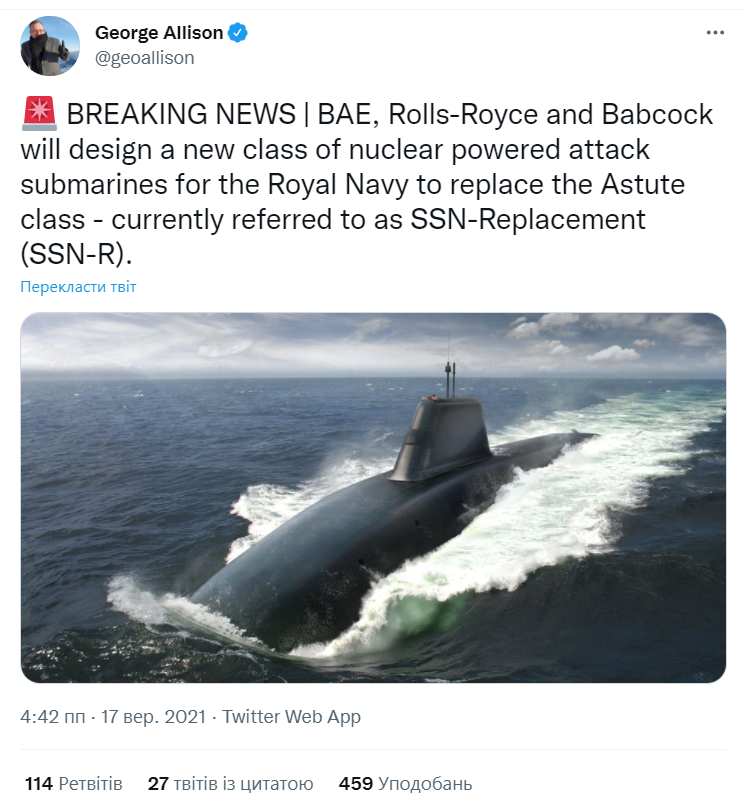Click the red siren emoji in tweet
Viewport: 745px width, 800px height.
pyautogui.click(x=39, y=113)
